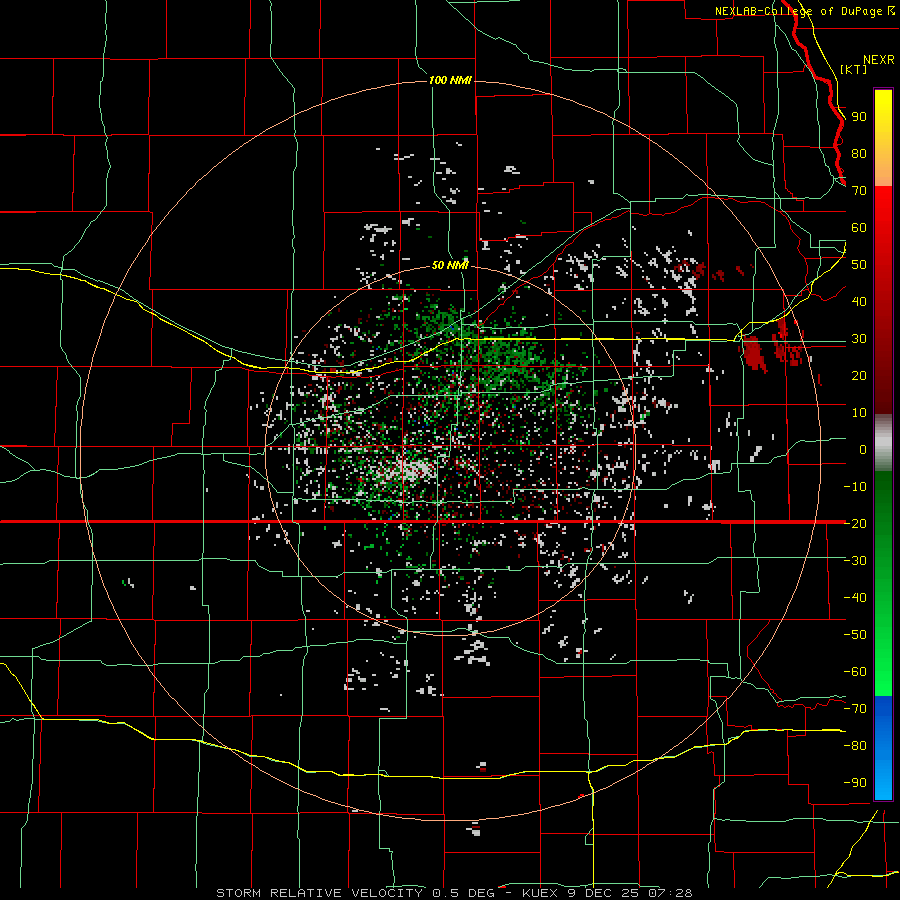Screen dimensions: 900x900
Task: Click the -50 value on velocity scale
Action: pos(855,634)
